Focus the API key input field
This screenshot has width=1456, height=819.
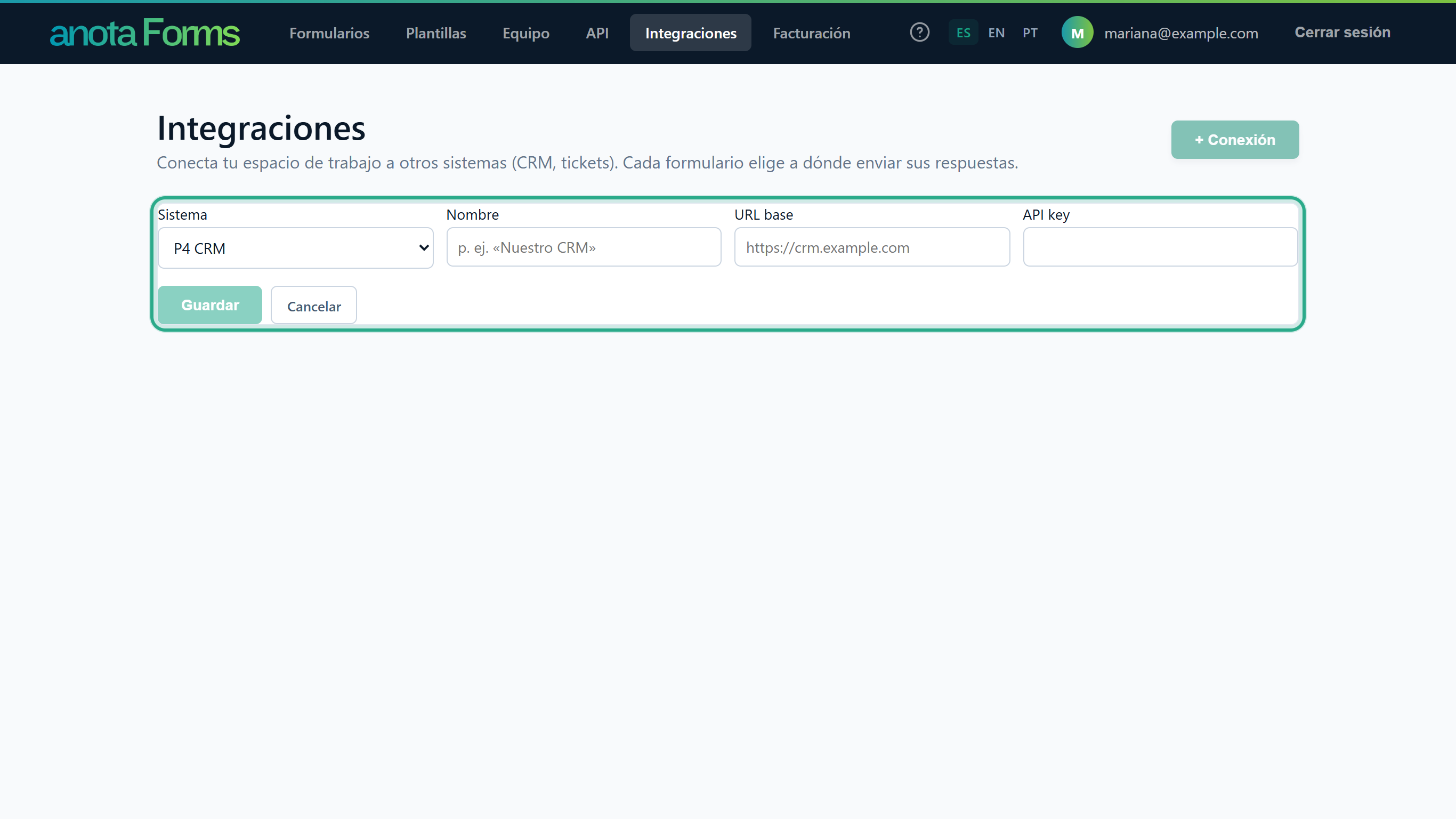pos(1160,247)
